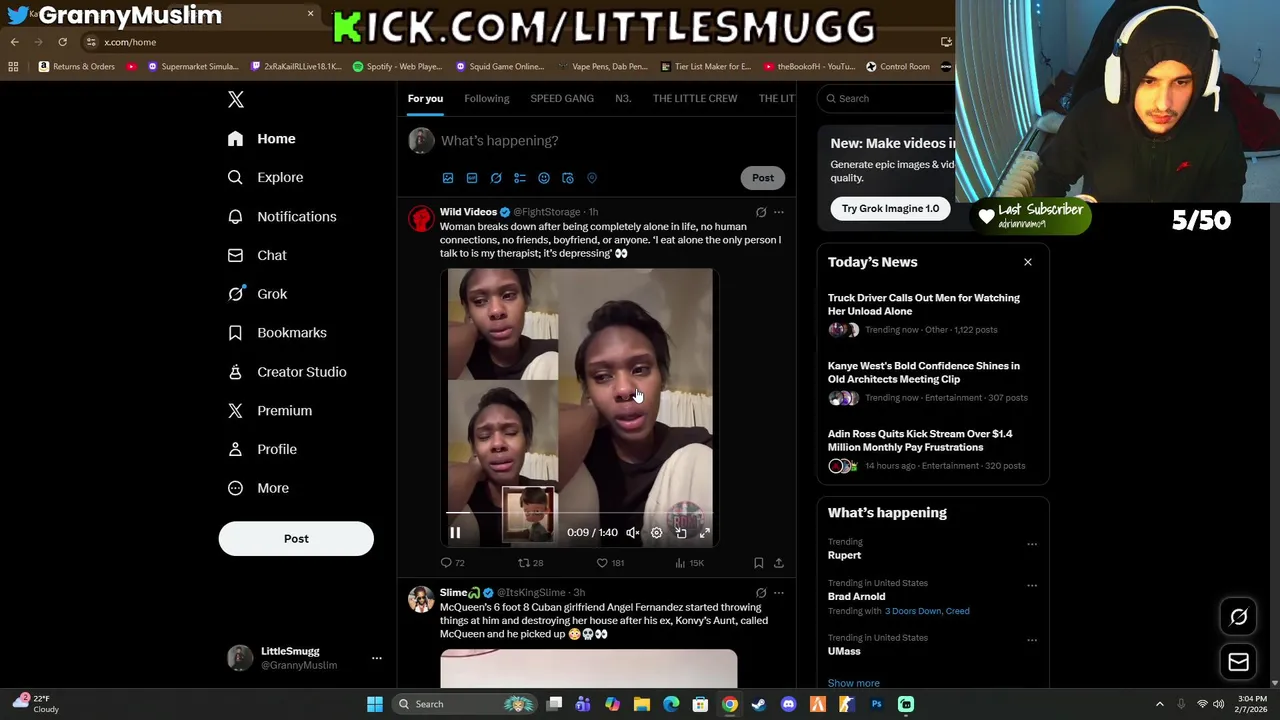Bookmark the Wild Videos post
Image resolution: width=1280 pixels, height=720 pixels.
pyautogui.click(x=759, y=563)
